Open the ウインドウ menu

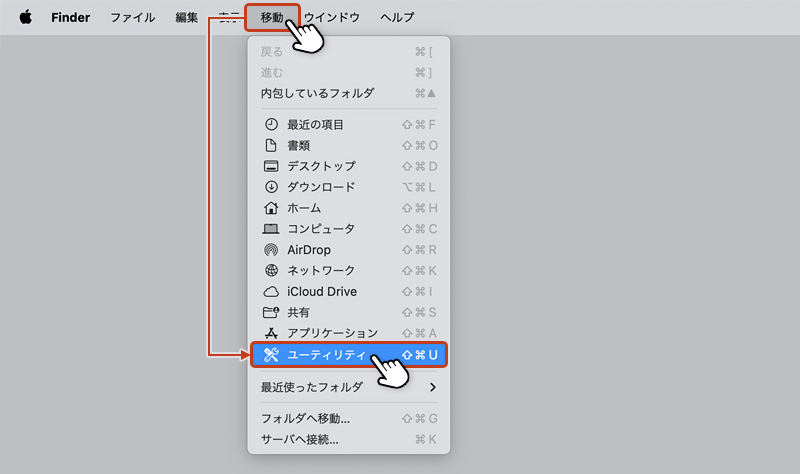331,17
